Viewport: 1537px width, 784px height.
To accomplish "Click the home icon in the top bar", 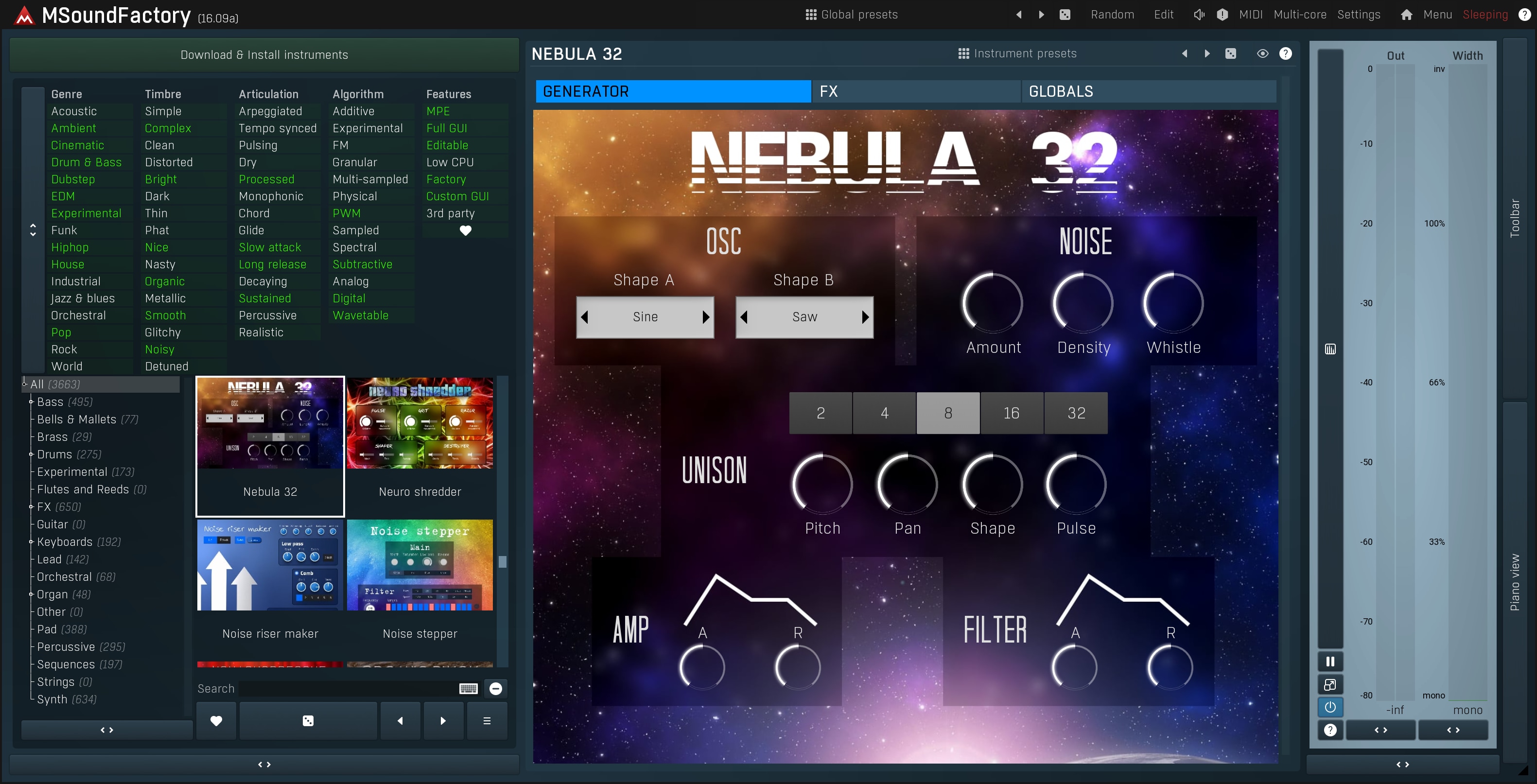I will [1406, 14].
